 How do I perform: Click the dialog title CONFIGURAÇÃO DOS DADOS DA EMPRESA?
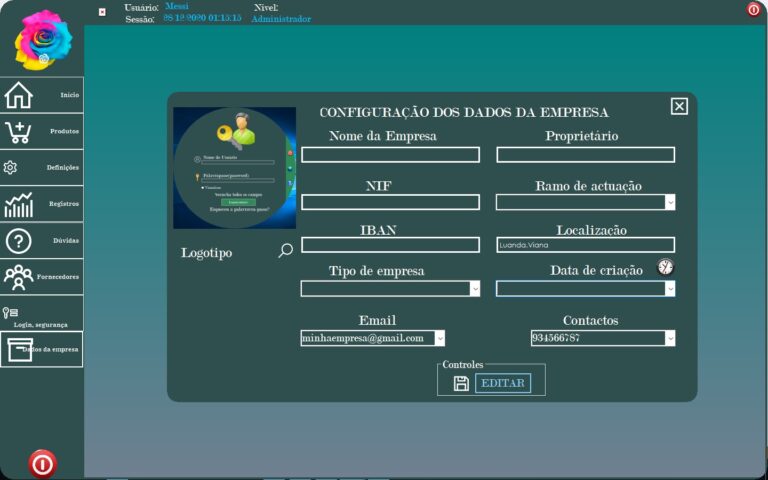(464, 112)
